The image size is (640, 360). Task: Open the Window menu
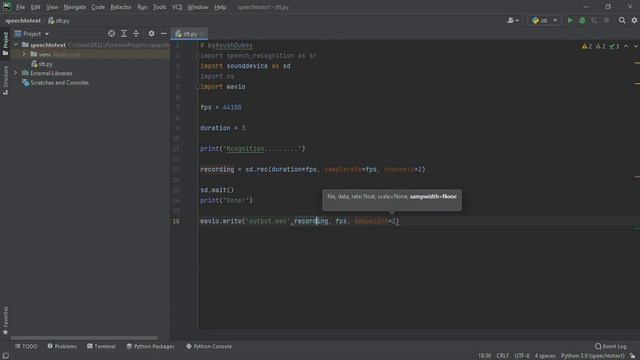click(198, 7)
